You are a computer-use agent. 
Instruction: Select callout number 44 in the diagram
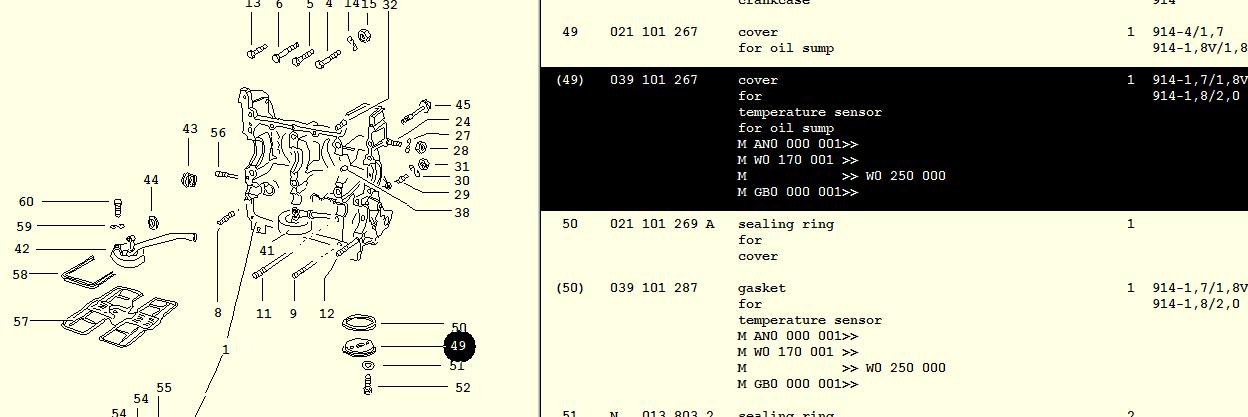(x=151, y=180)
